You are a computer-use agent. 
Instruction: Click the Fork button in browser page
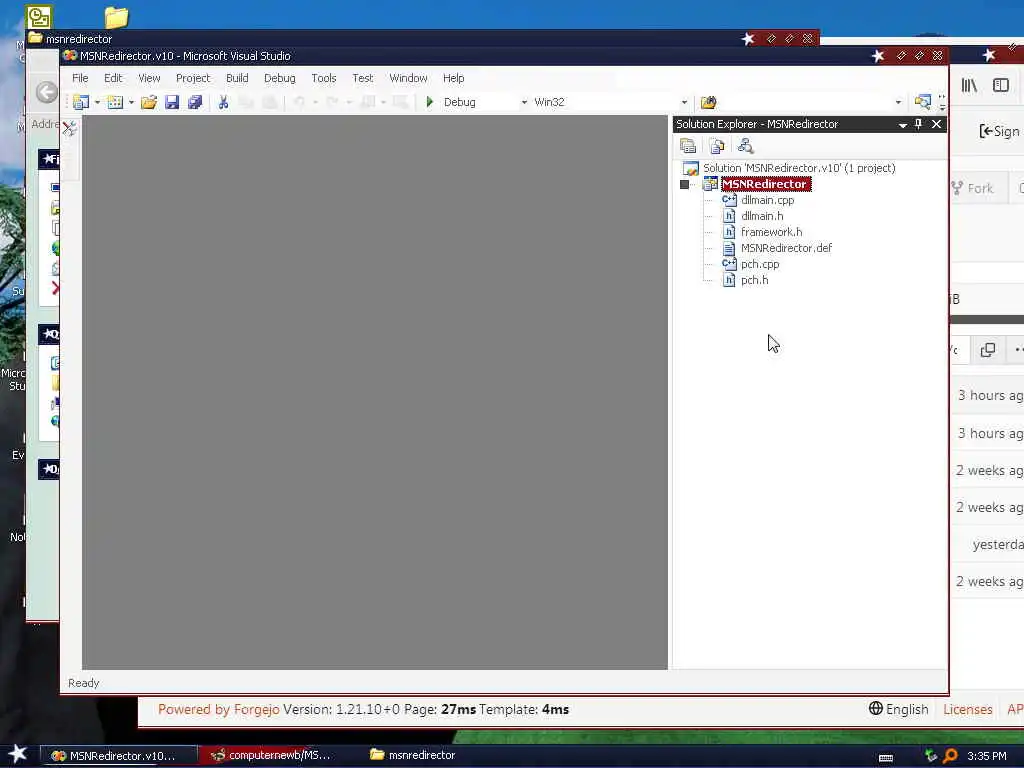973,188
